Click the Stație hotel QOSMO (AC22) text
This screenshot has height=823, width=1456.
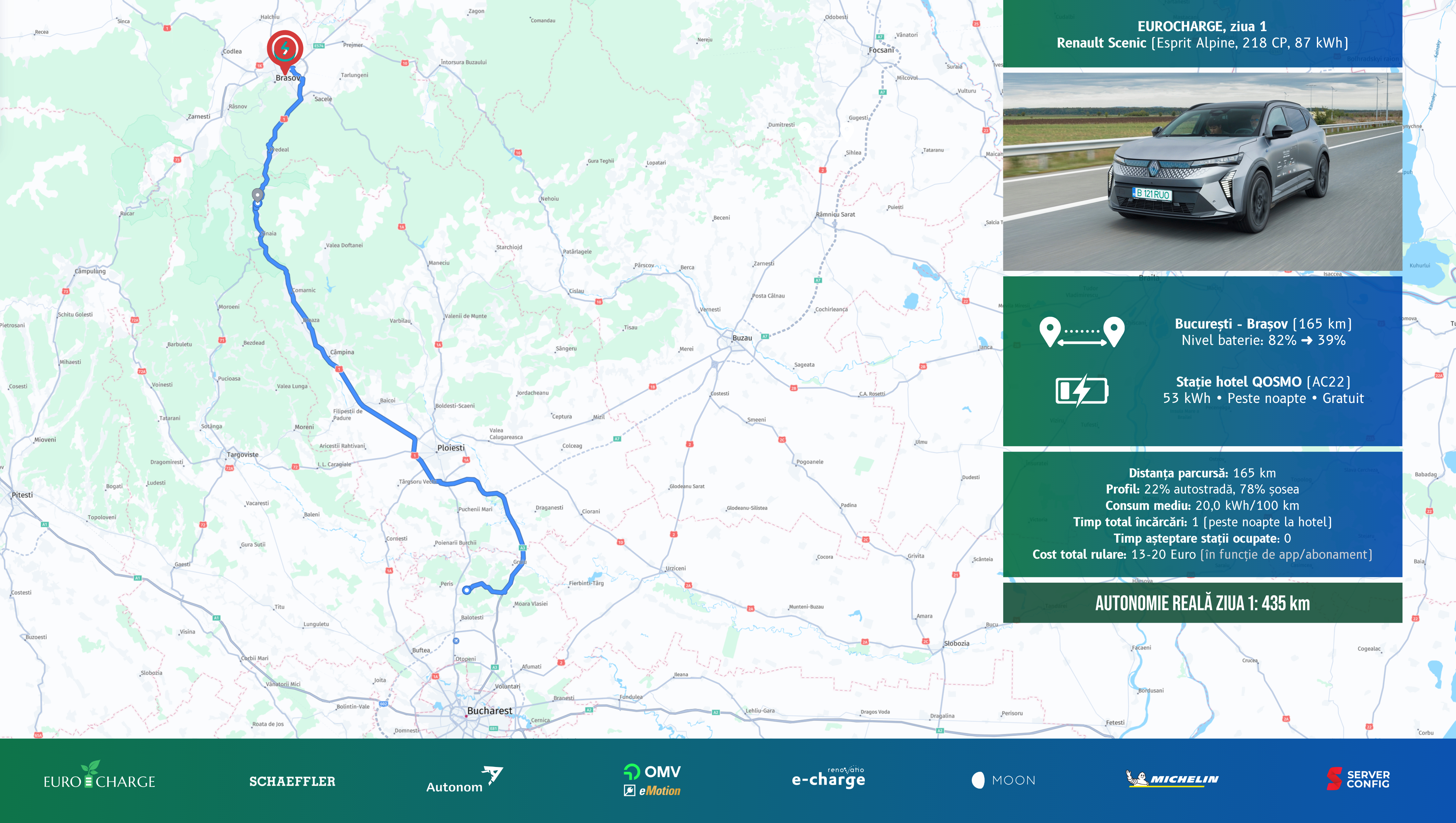coord(1263,382)
